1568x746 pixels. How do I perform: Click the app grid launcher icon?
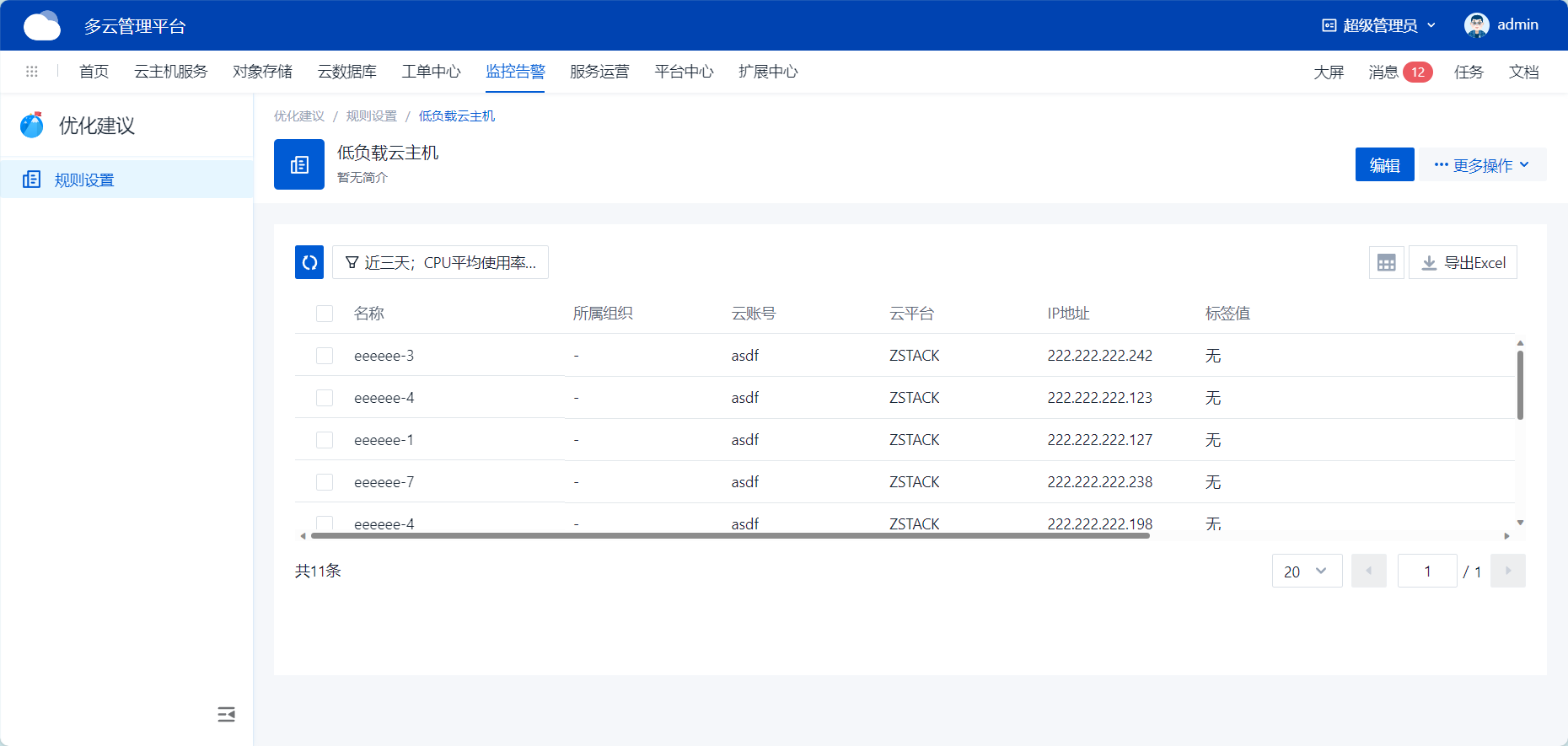click(32, 72)
